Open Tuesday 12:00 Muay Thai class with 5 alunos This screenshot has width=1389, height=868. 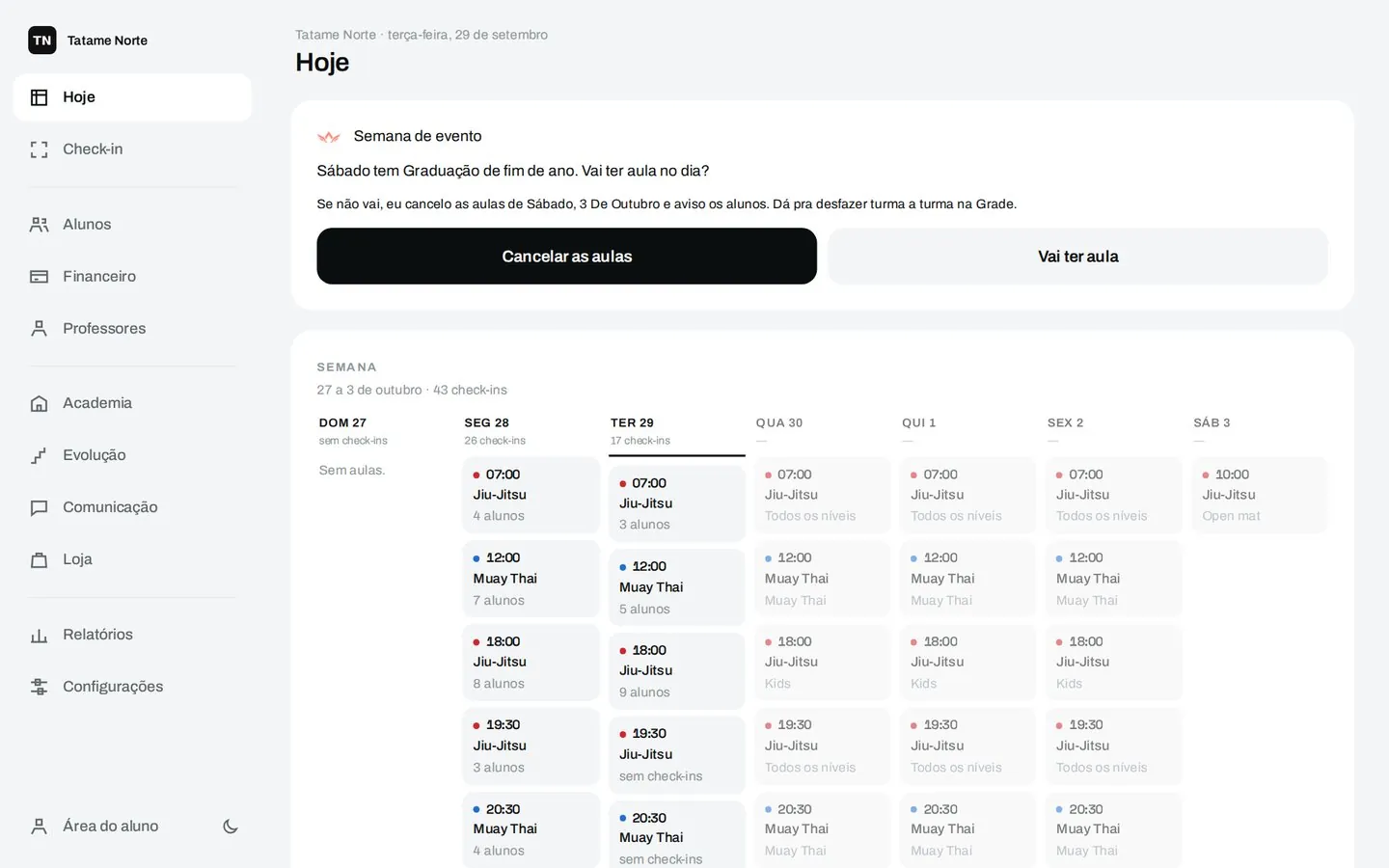coord(676,587)
